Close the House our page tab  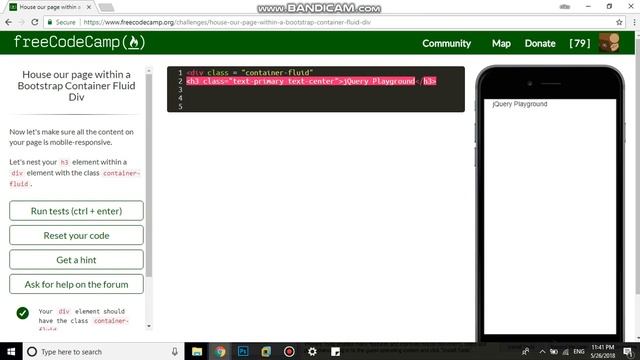pos(89,7)
